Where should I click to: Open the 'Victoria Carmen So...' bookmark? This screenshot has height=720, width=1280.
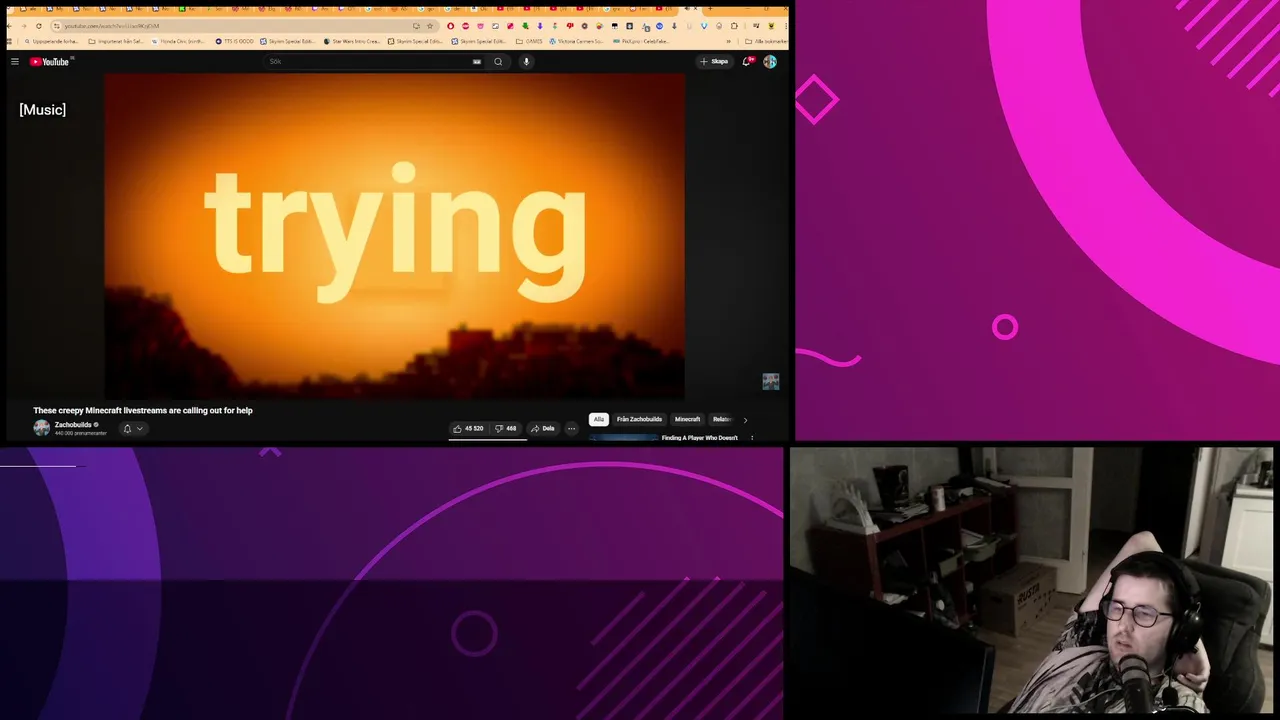coord(577,41)
